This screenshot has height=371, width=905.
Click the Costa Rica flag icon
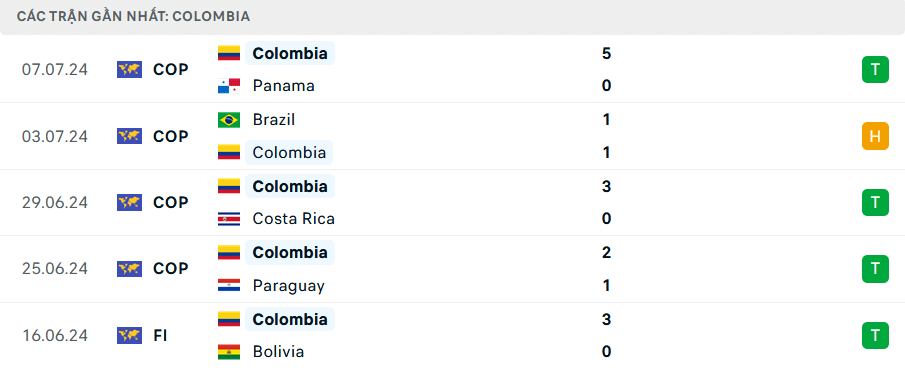coord(229,219)
